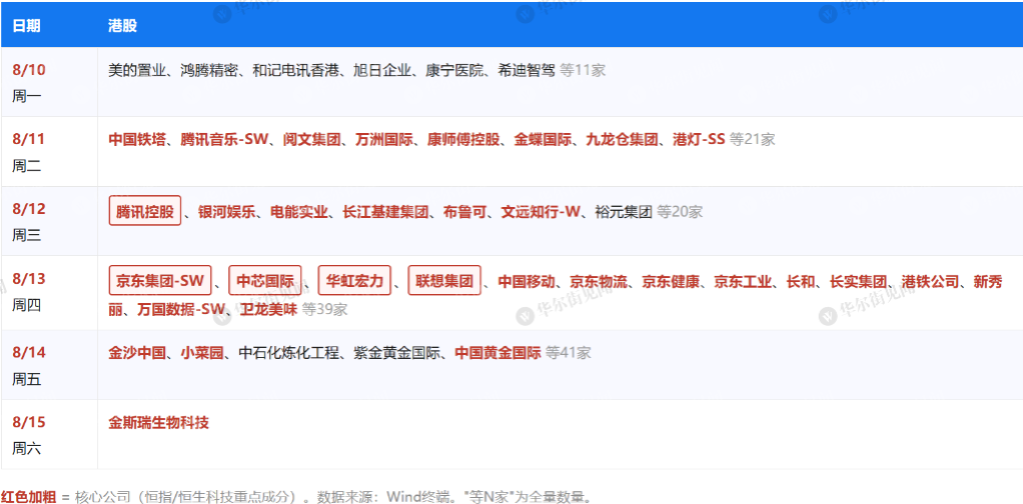Click the 腾讯控股 boxed tag
1023x504 pixels.
[145, 211]
